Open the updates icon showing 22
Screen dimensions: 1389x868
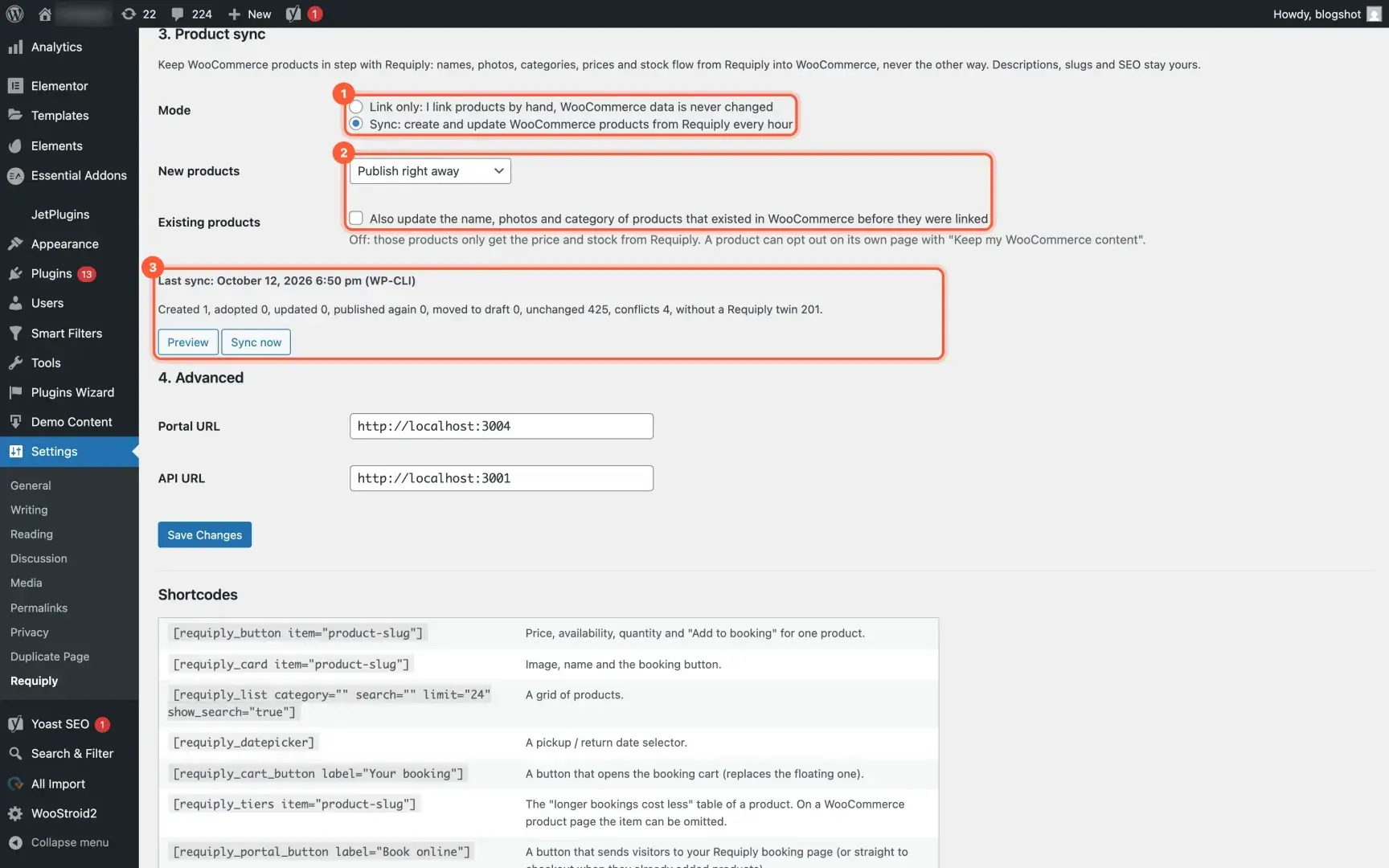point(129,14)
